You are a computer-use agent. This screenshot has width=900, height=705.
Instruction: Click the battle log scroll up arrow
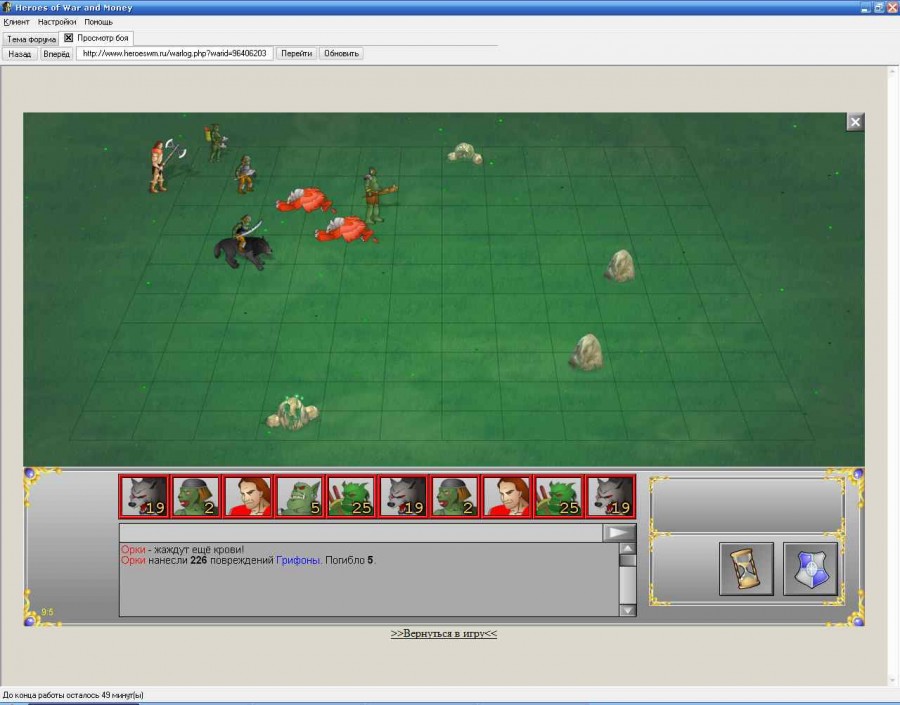[628, 548]
